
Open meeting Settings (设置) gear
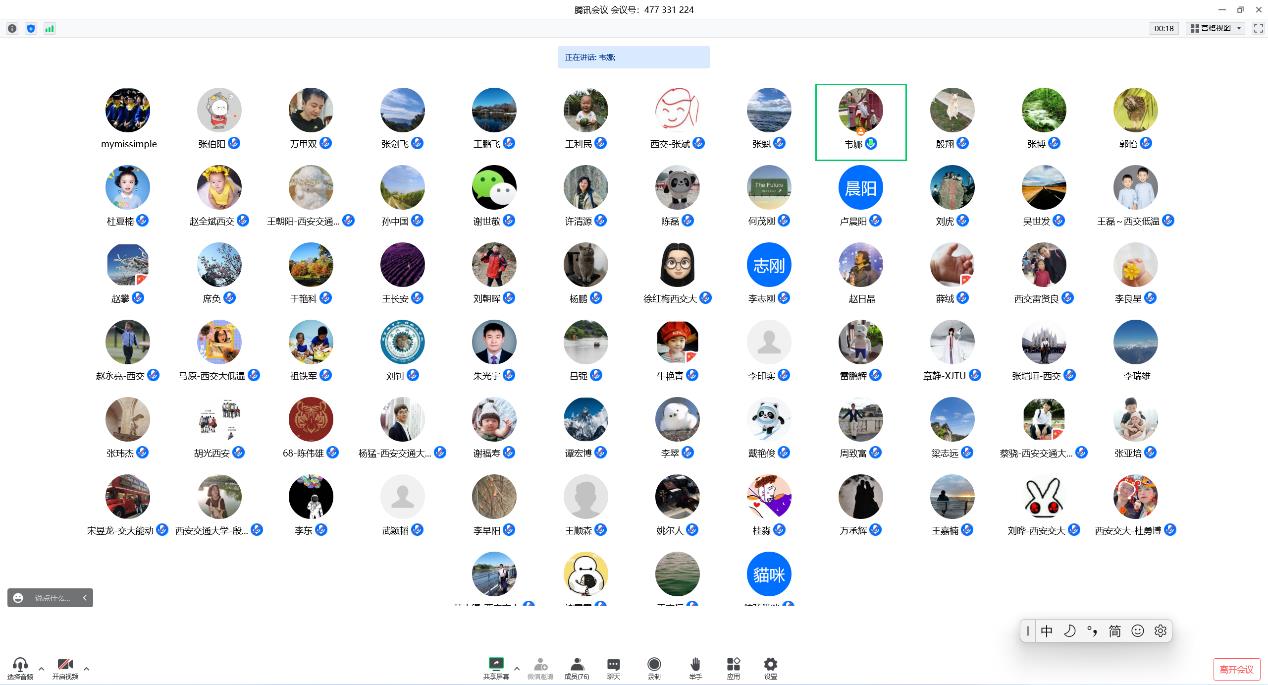click(x=770, y=666)
